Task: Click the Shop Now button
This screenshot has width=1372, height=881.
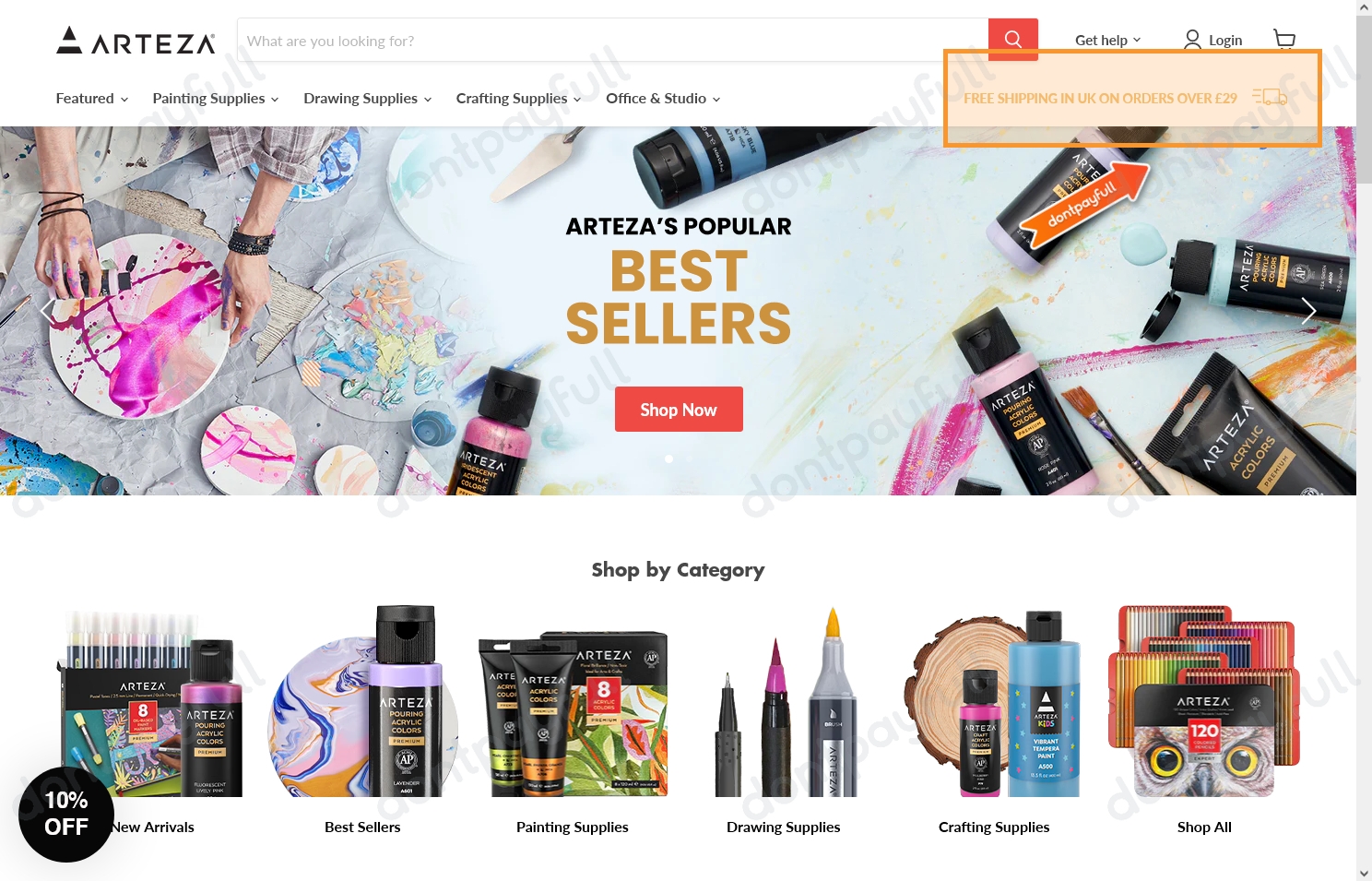Action: [679, 409]
